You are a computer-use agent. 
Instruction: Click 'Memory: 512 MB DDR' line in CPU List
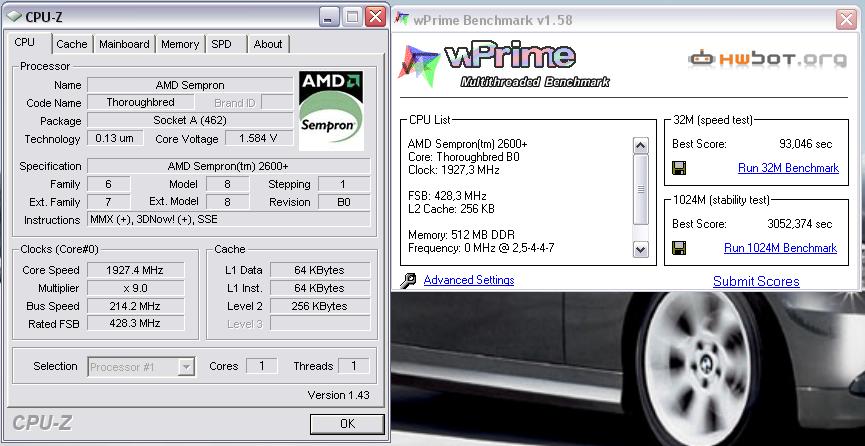(461, 235)
